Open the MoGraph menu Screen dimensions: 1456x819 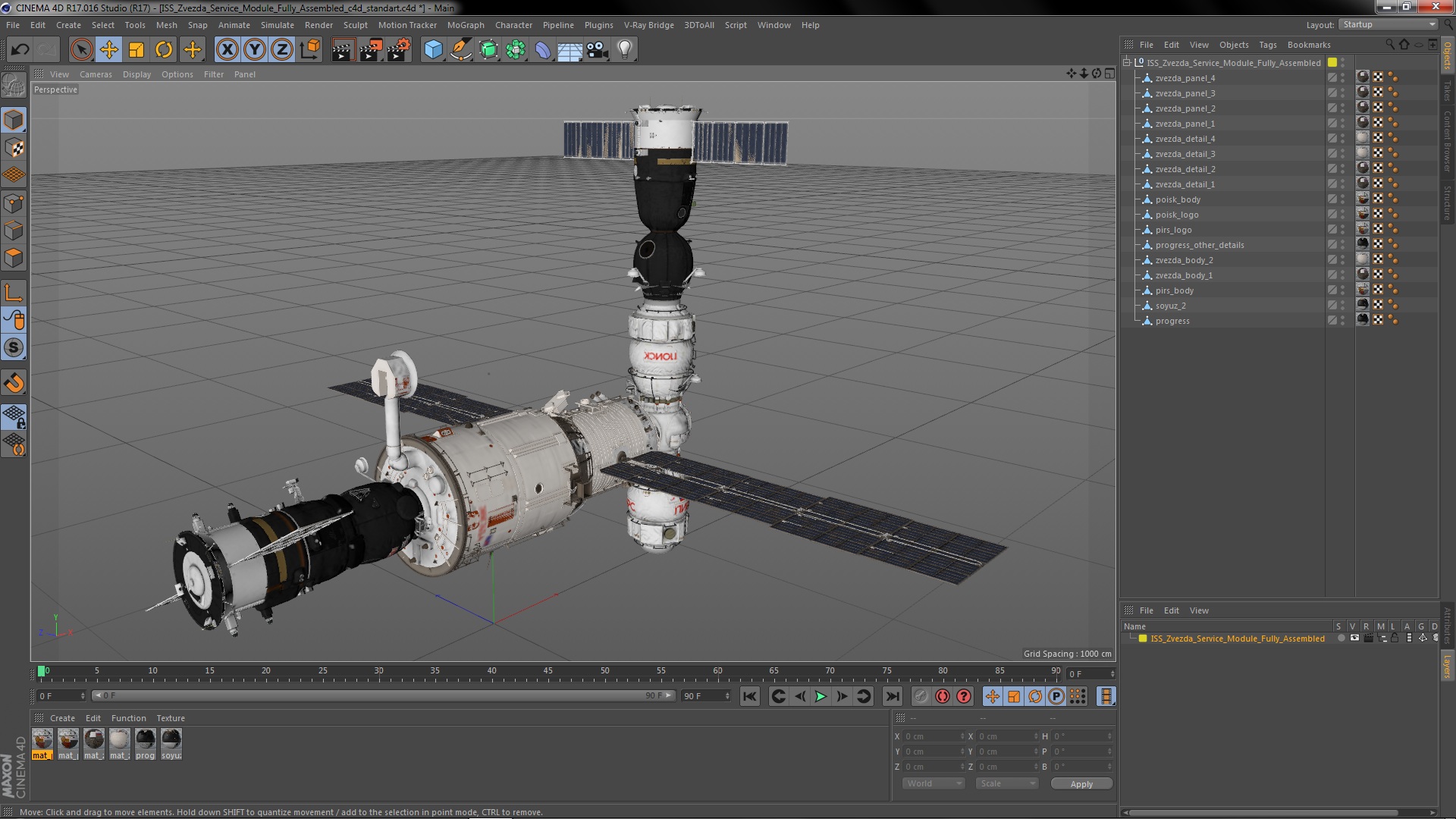(466, 25)
